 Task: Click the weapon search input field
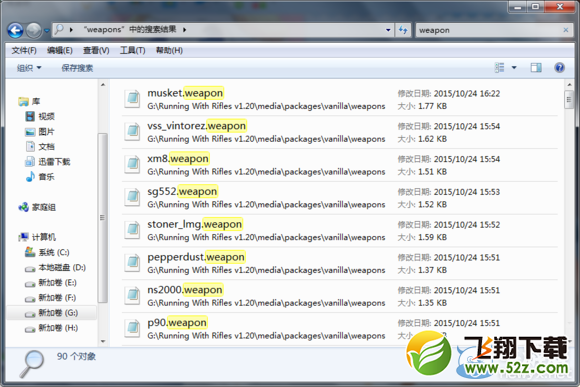tap(489, 30)
